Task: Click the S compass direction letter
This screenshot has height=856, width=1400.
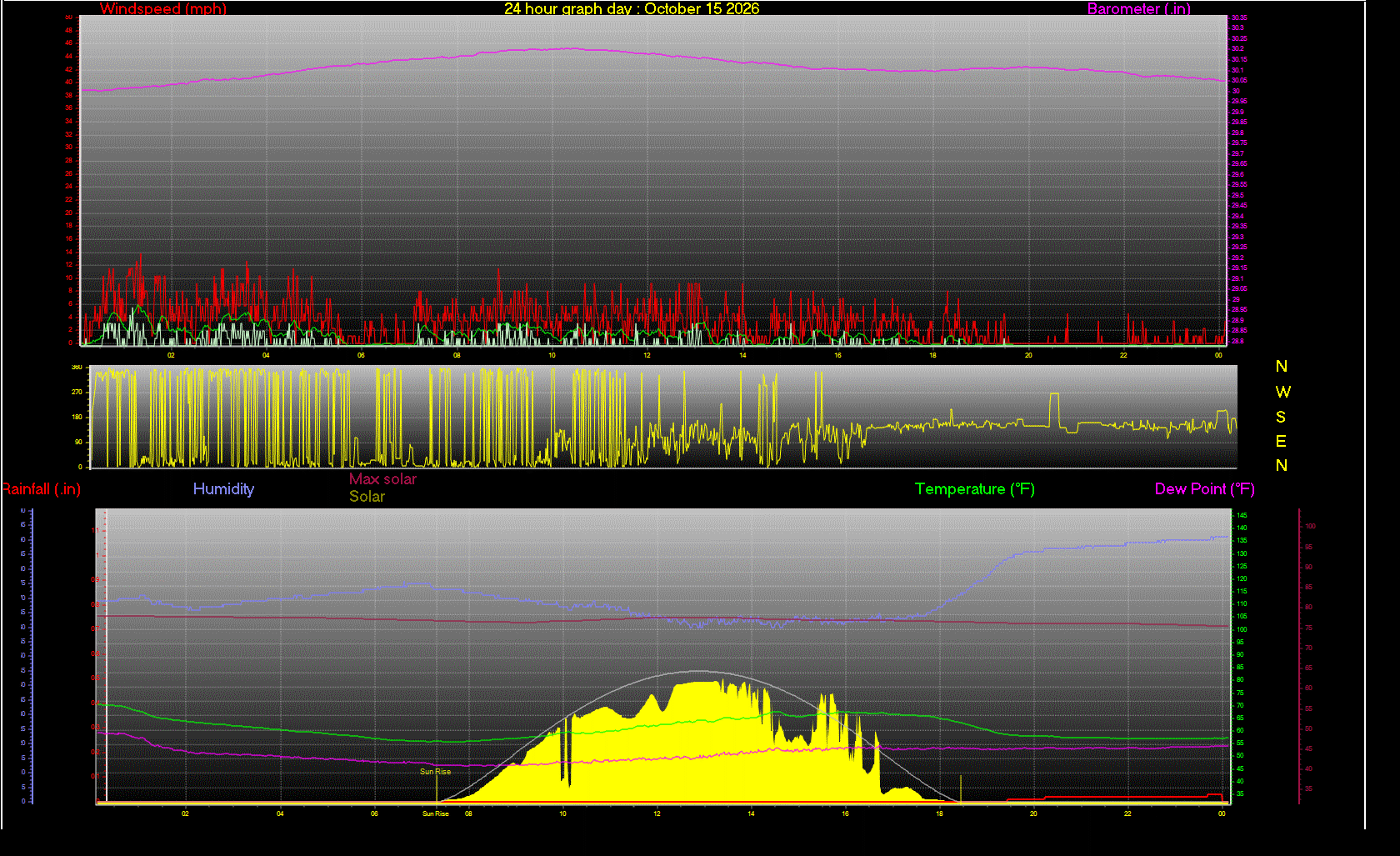Action: pyautogui.click(x=1281, y=417)
